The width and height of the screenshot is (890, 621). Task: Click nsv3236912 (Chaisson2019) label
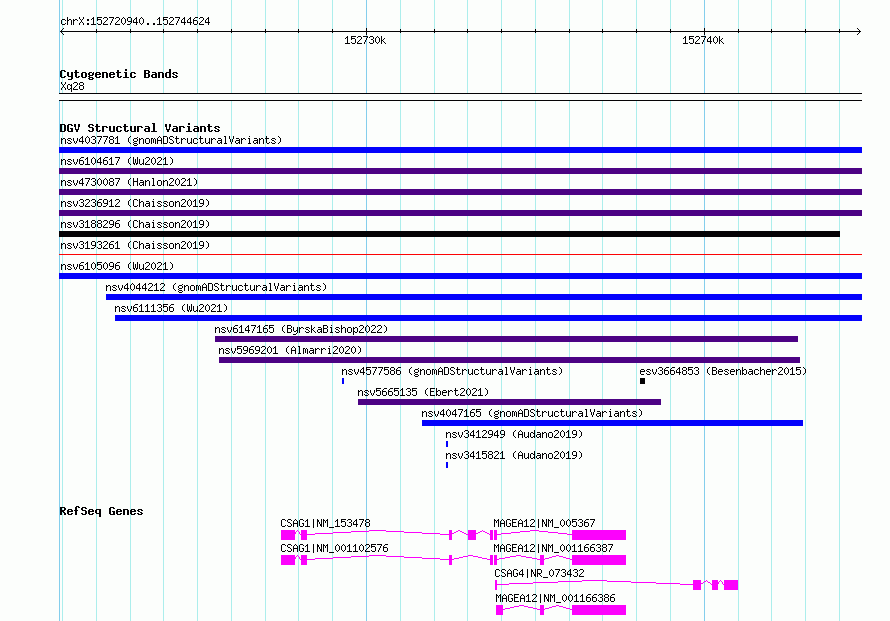pos(135,203)
